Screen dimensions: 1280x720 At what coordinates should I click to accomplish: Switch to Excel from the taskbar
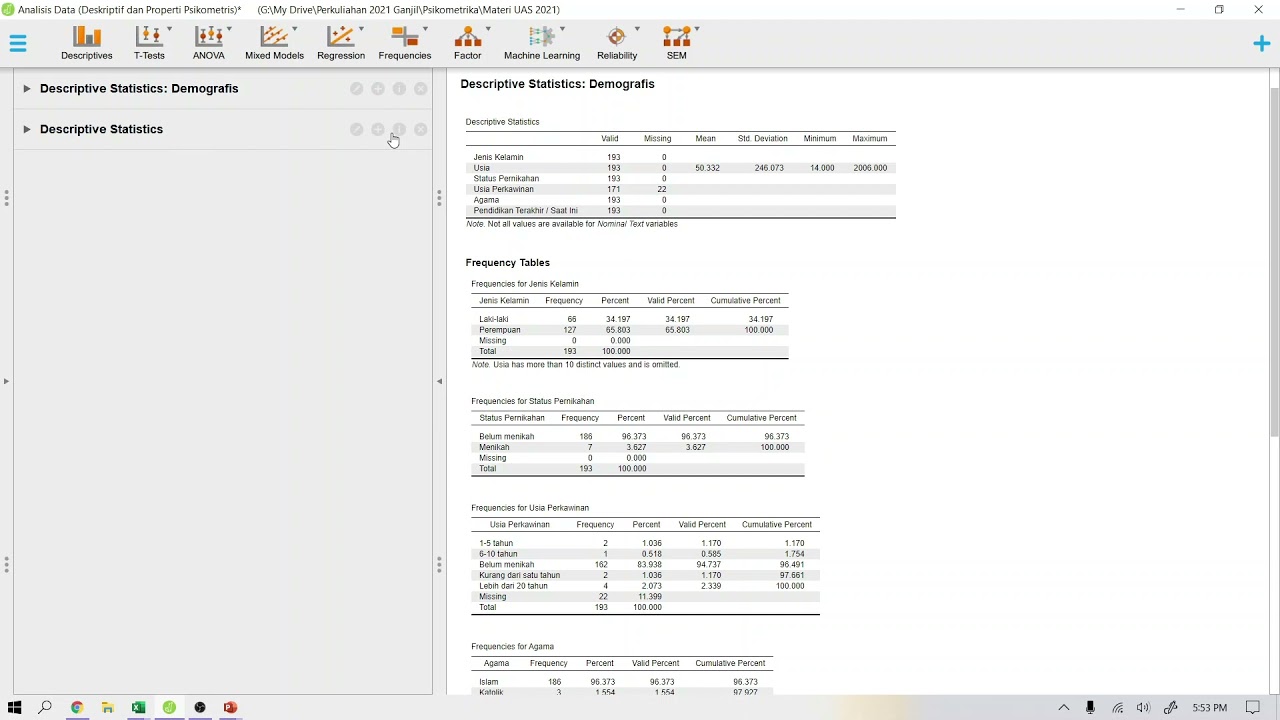pos(138,708)
